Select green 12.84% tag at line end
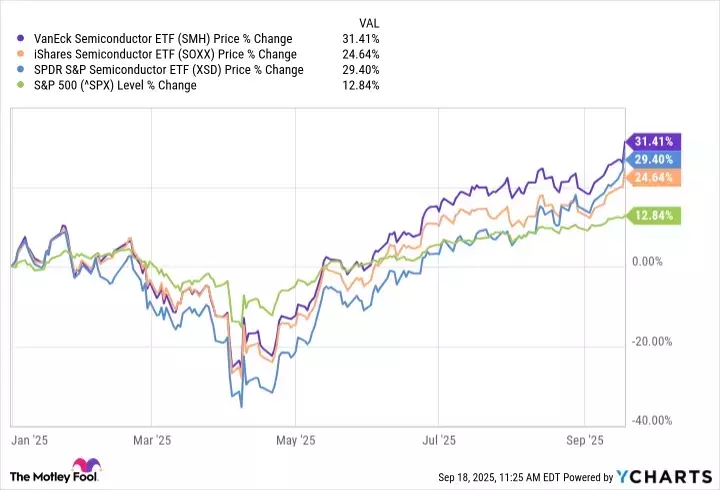 pos(652,214)
